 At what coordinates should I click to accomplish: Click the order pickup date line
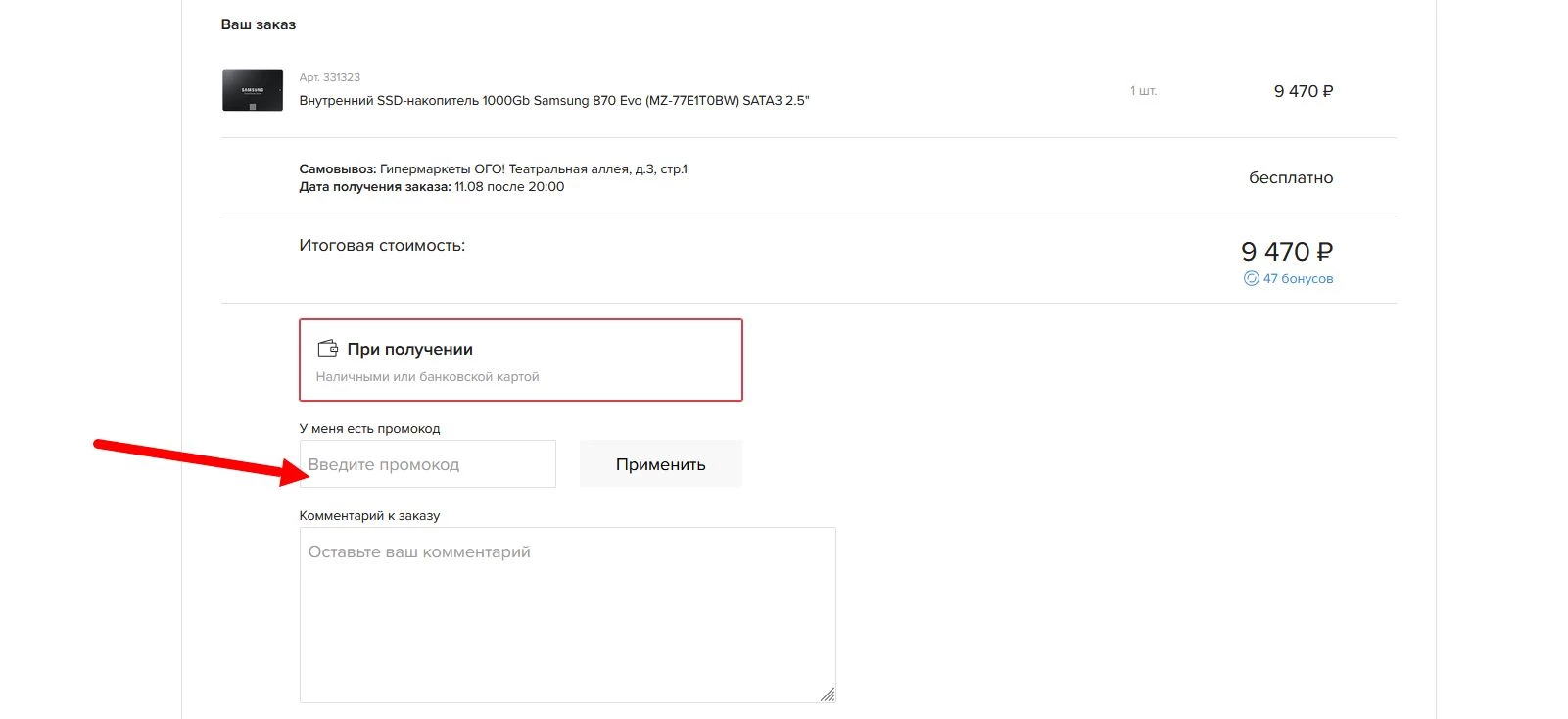click(x=432, y=187)
